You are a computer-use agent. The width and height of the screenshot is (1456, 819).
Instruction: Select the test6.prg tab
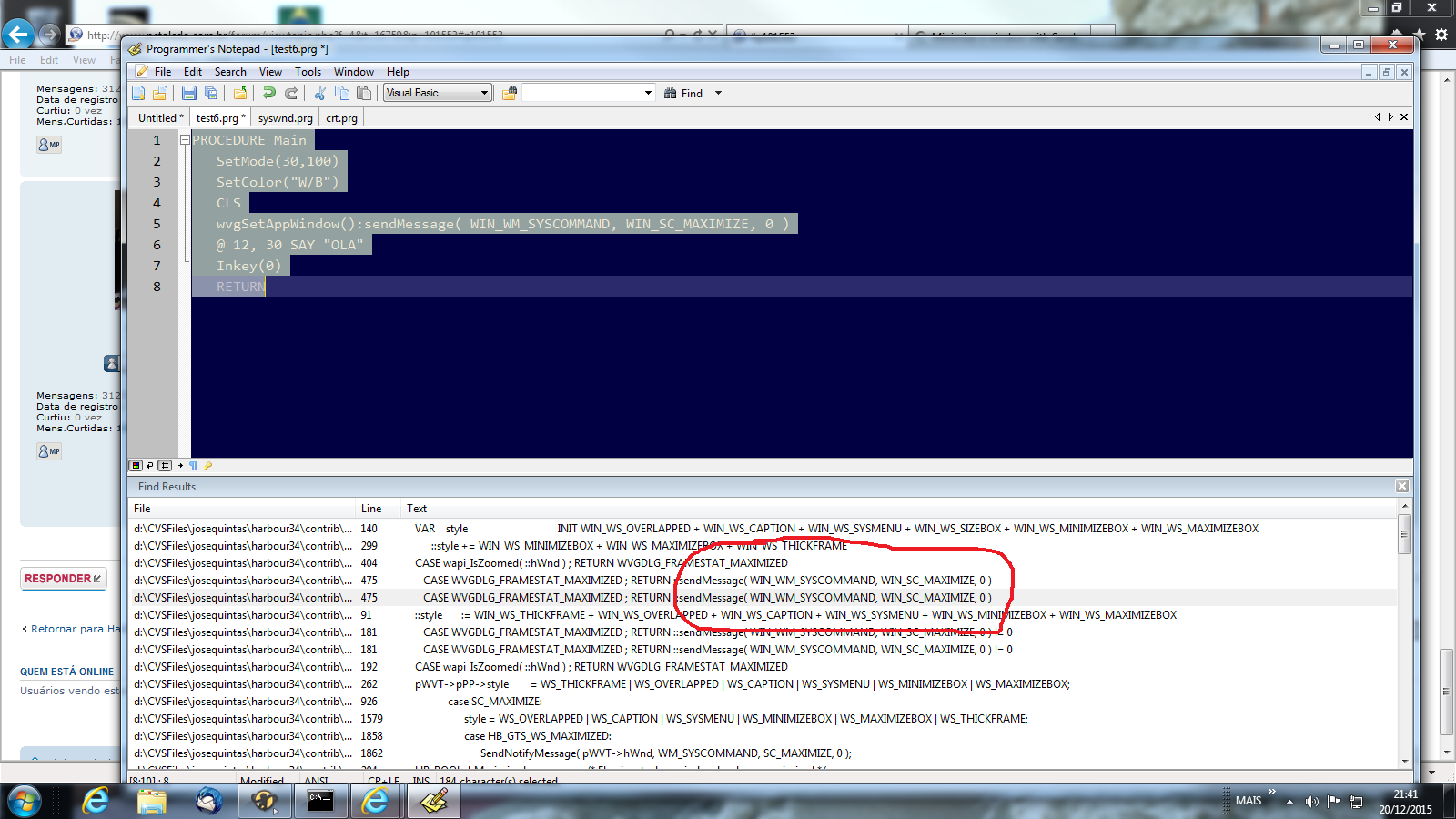pyautogui.click(x=220, y=118)
